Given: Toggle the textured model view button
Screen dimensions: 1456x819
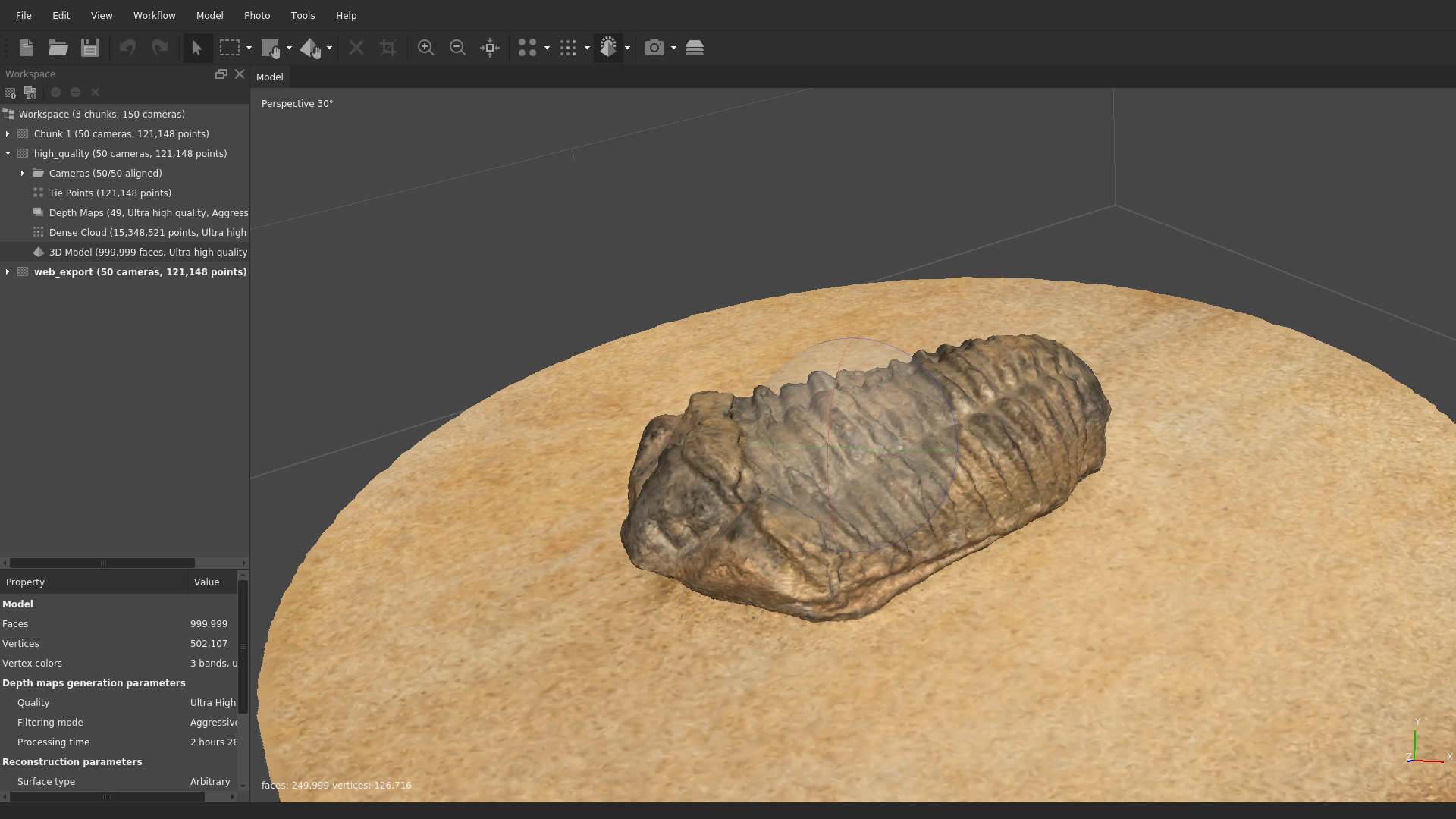Looking at the screenshot, I should coord(608,48).
